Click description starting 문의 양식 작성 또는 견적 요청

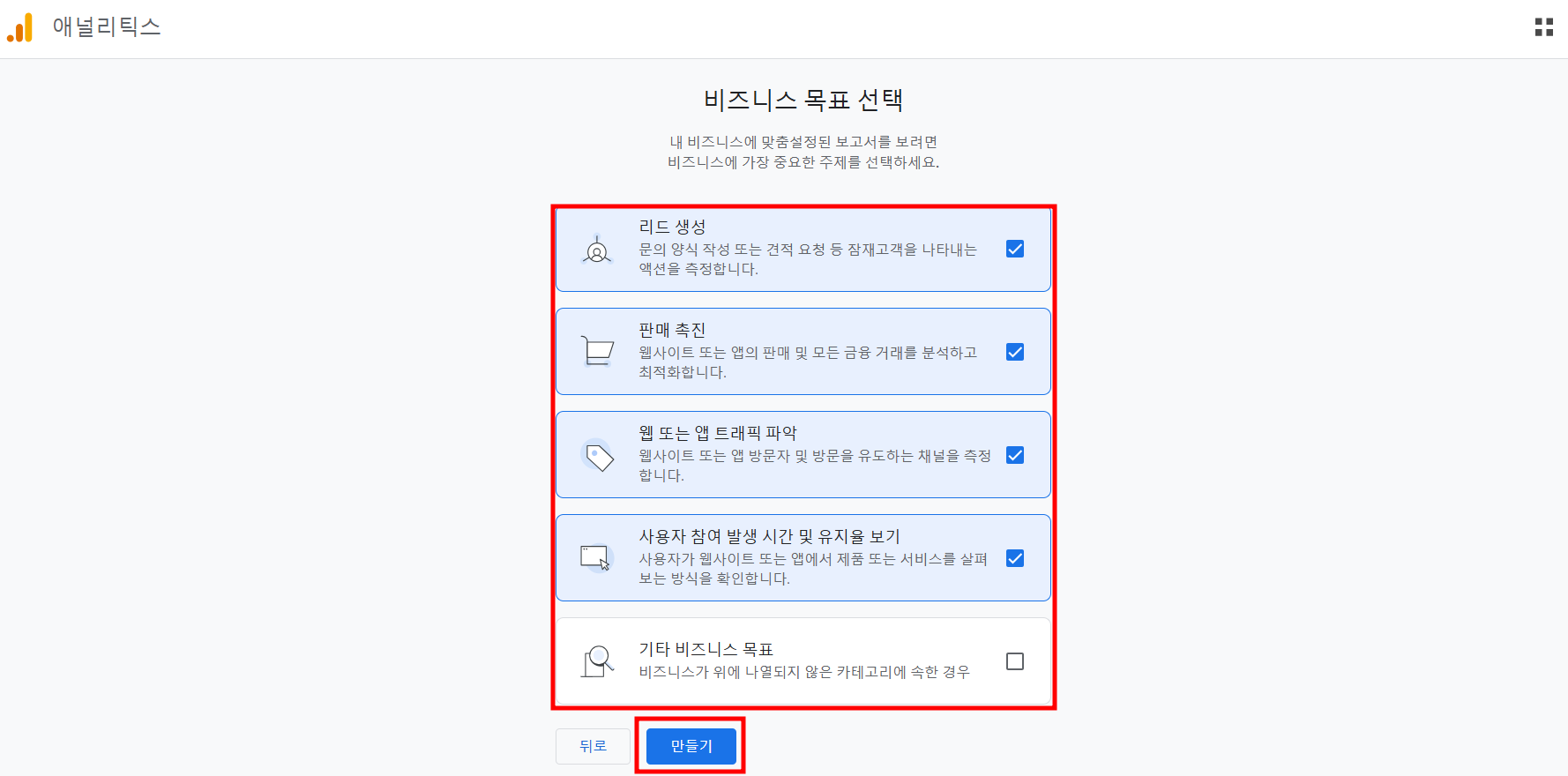pyautogui.click(x=808, y=259)
